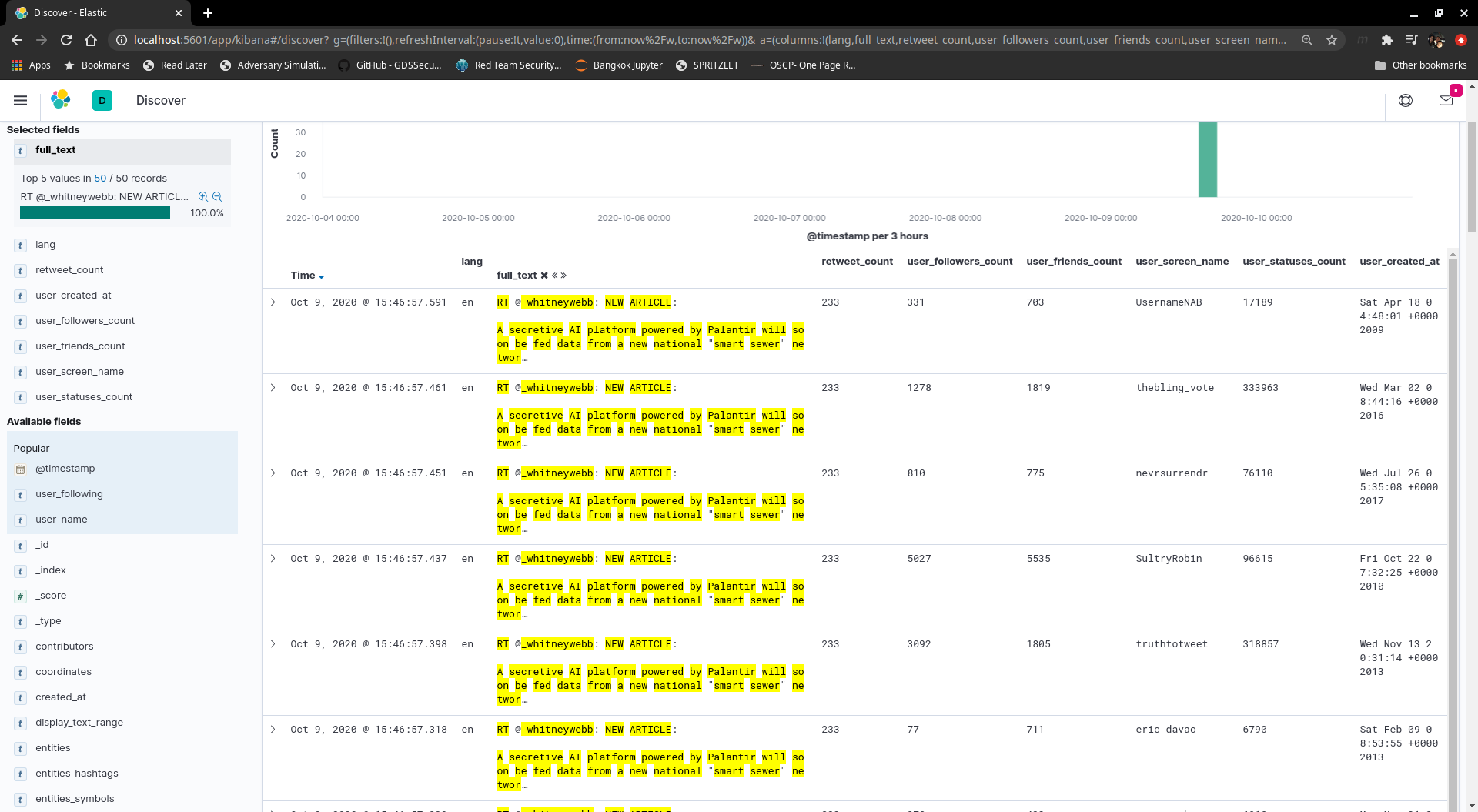Open the Apps grid in bookmarks bar
This screenshot has width=1478, height=812.
[31, 65]
